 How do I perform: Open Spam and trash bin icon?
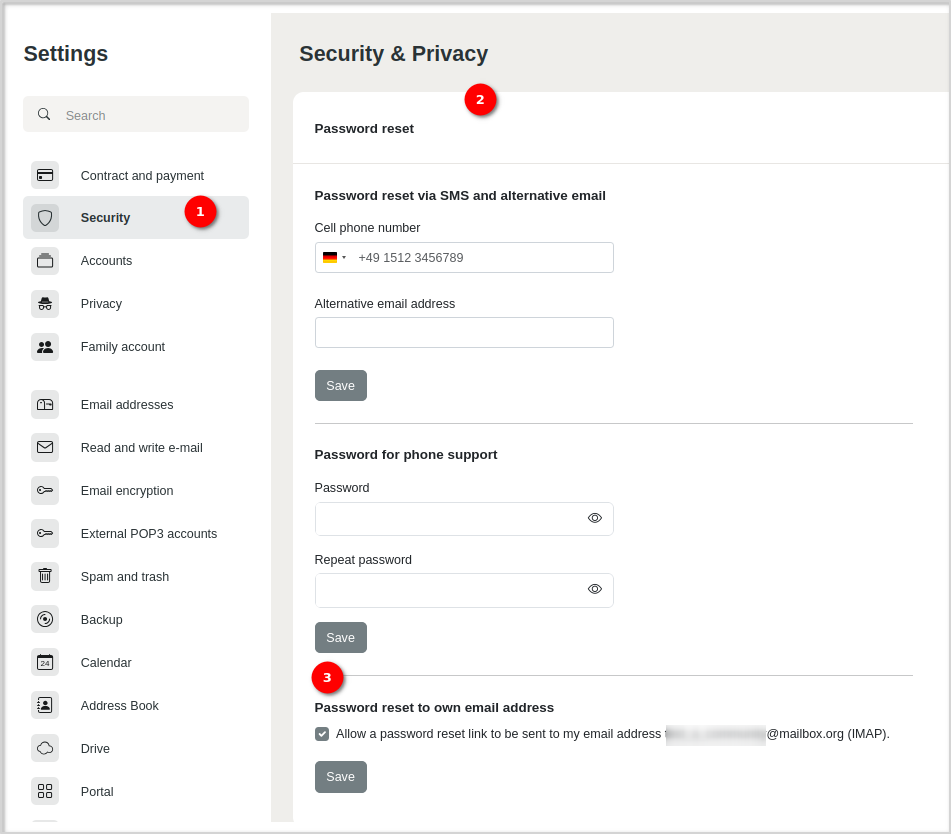click(45, 576)
